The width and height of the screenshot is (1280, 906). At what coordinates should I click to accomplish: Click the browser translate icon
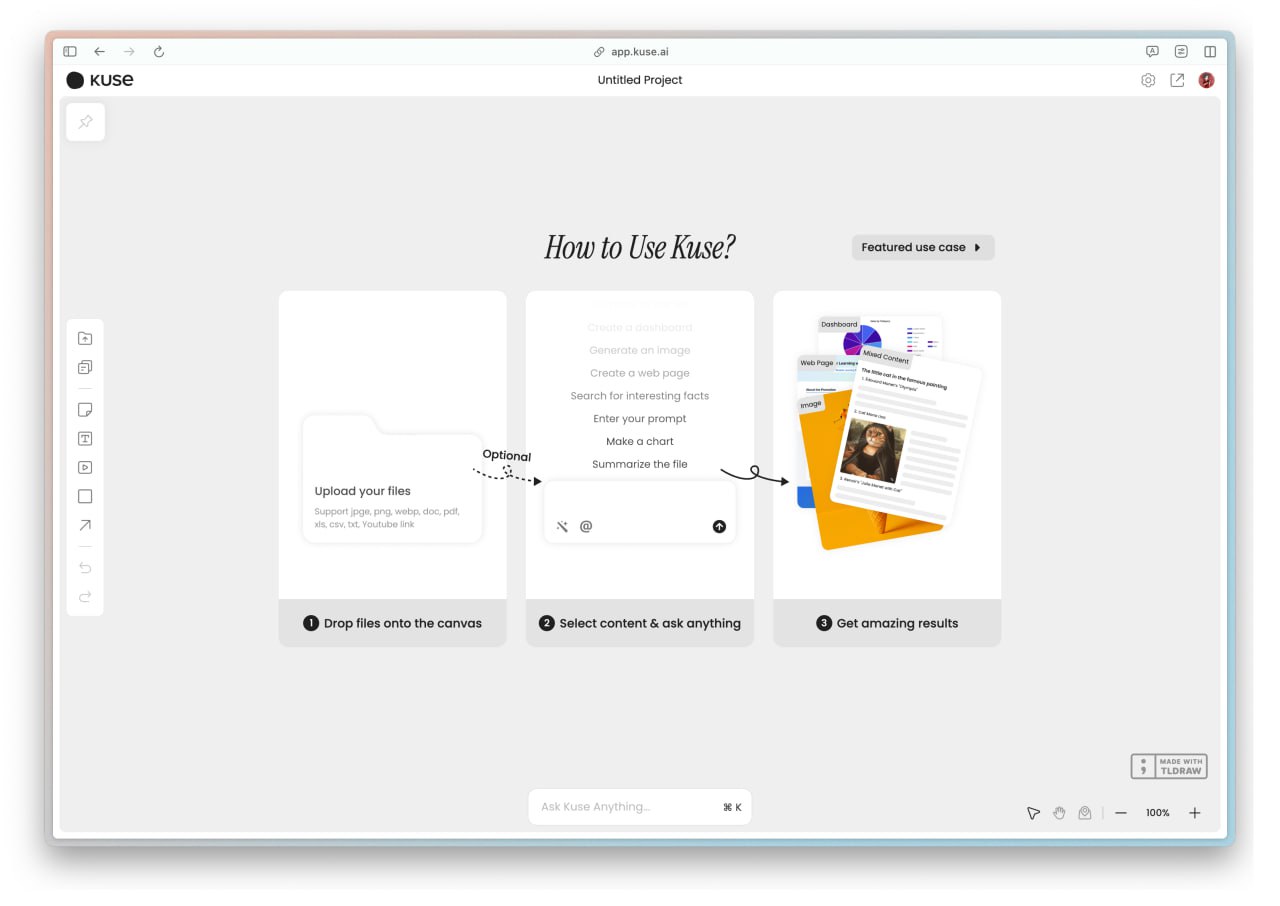click(x=1152, y=52)
